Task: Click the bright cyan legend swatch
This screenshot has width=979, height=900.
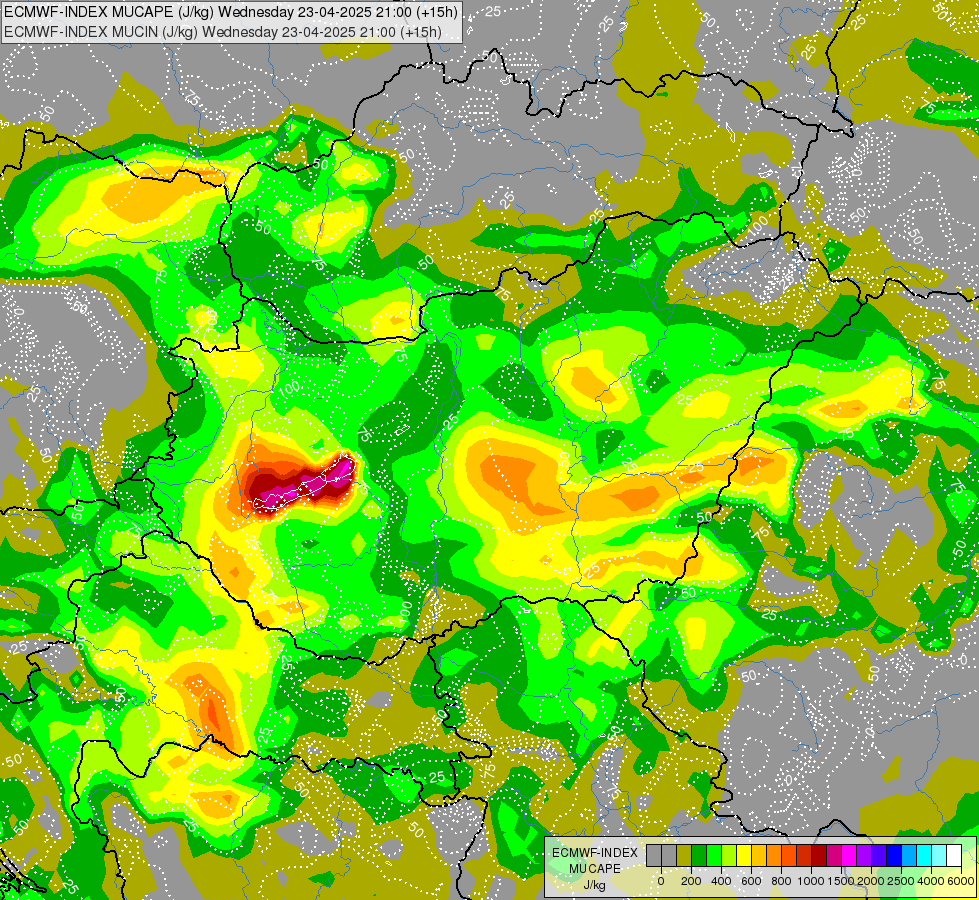Action: [x=925, y=855]
